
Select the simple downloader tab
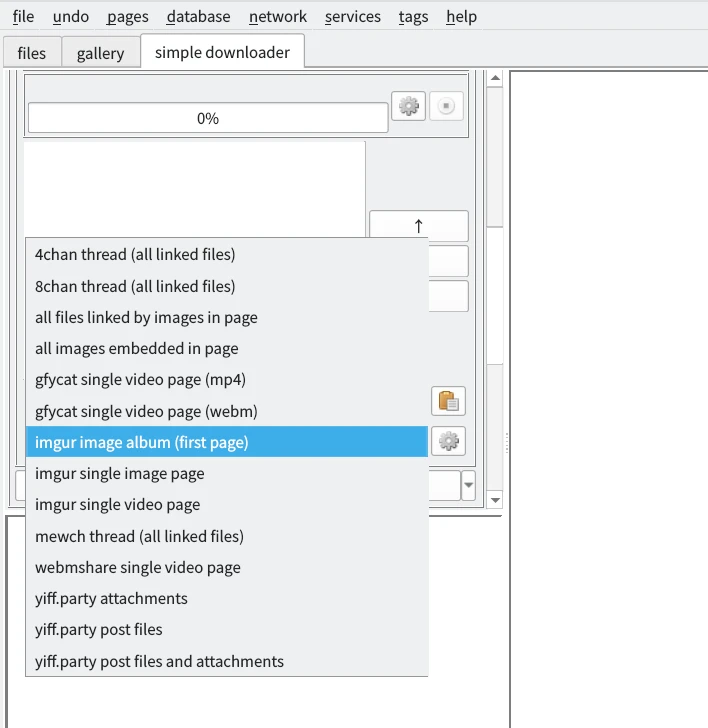click(222, 52)
